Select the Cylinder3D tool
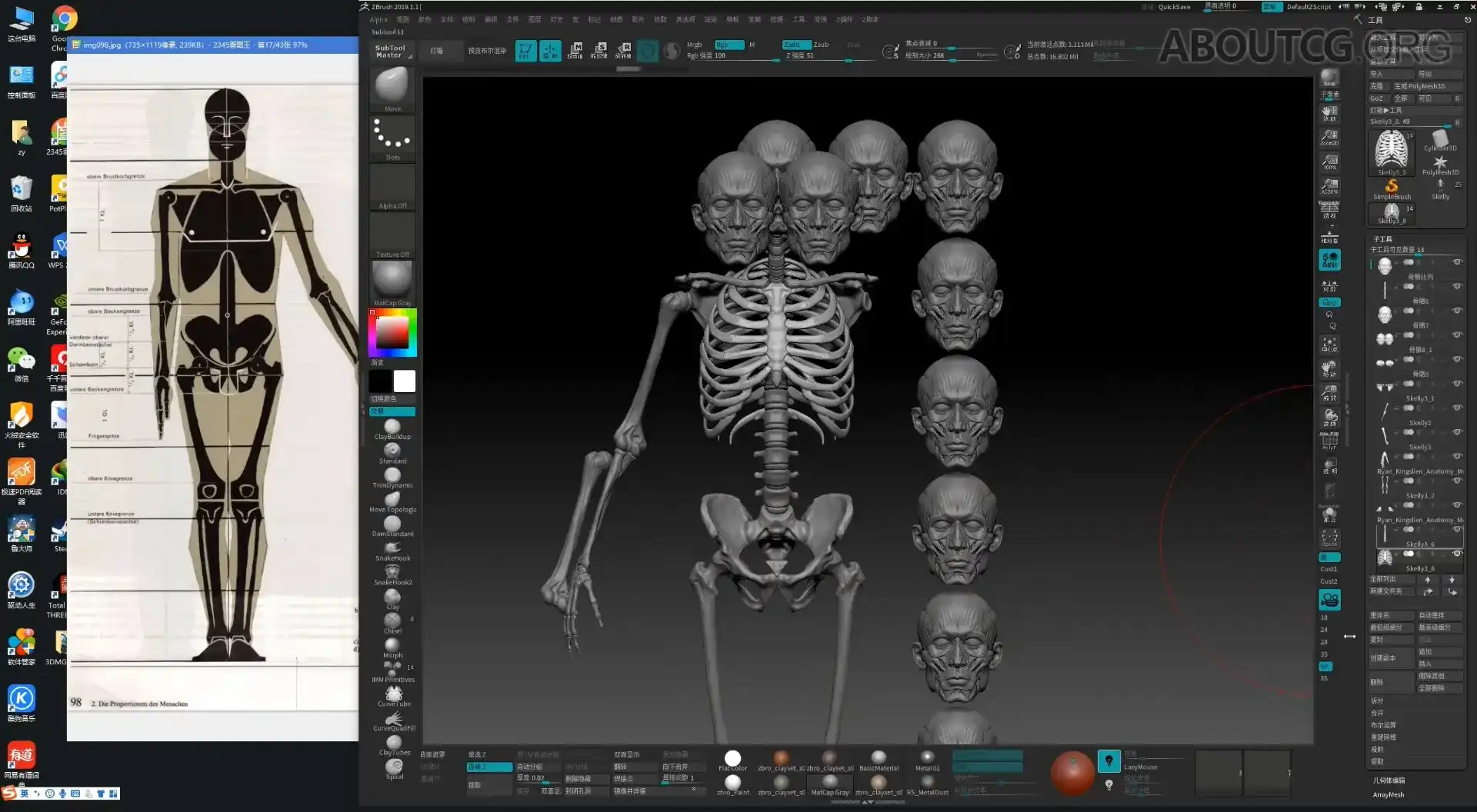 pyautogui.click(x=1440, y=137)
